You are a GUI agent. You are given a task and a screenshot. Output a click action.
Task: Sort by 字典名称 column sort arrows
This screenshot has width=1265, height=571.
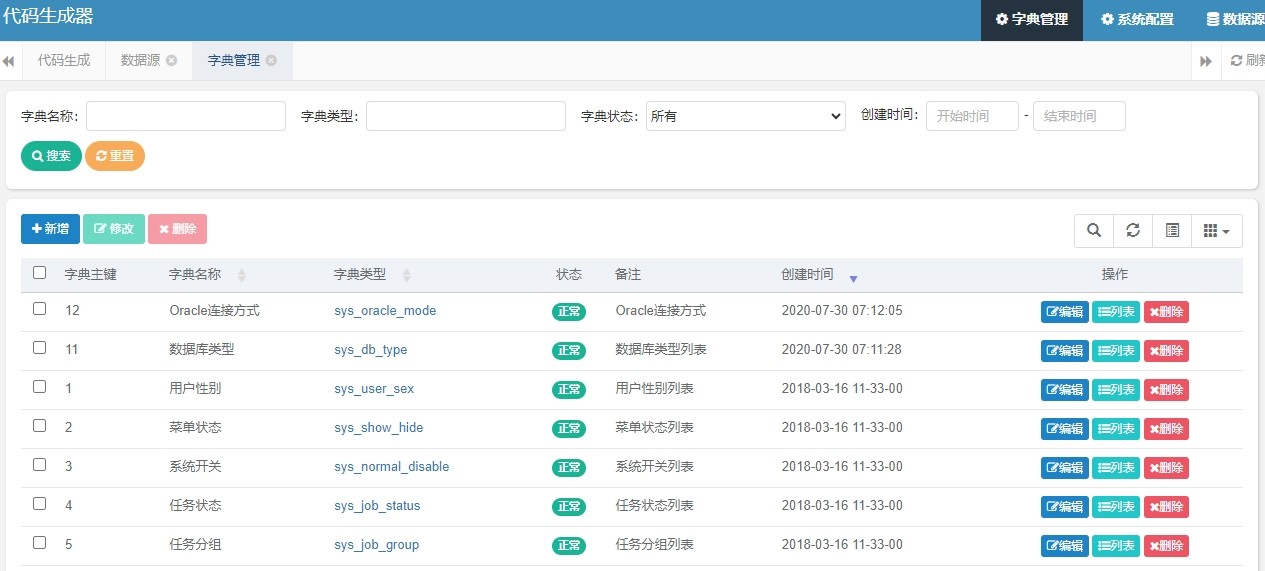(241, 275)
